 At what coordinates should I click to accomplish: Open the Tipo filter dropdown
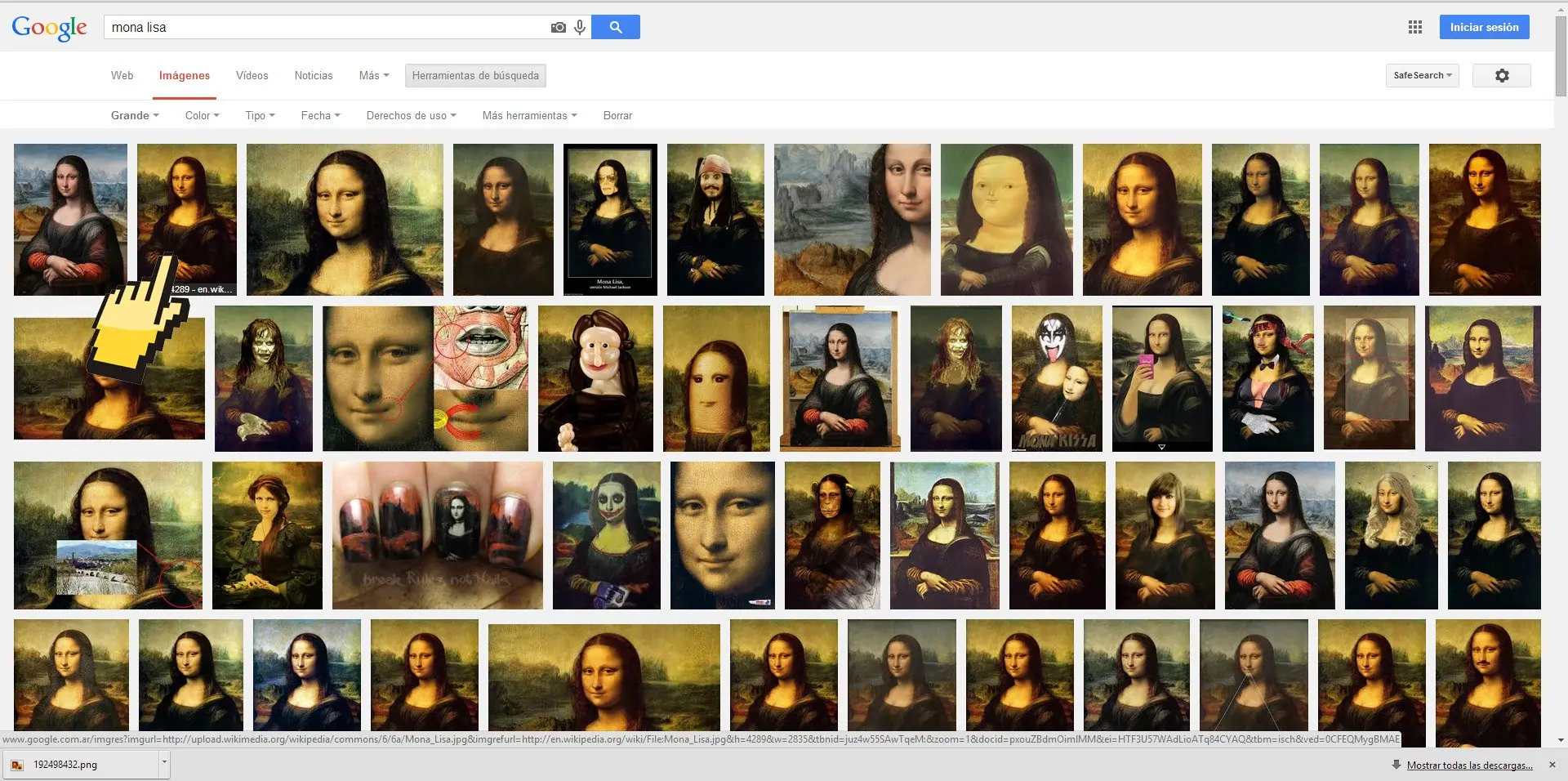click(x=260, y=115)
